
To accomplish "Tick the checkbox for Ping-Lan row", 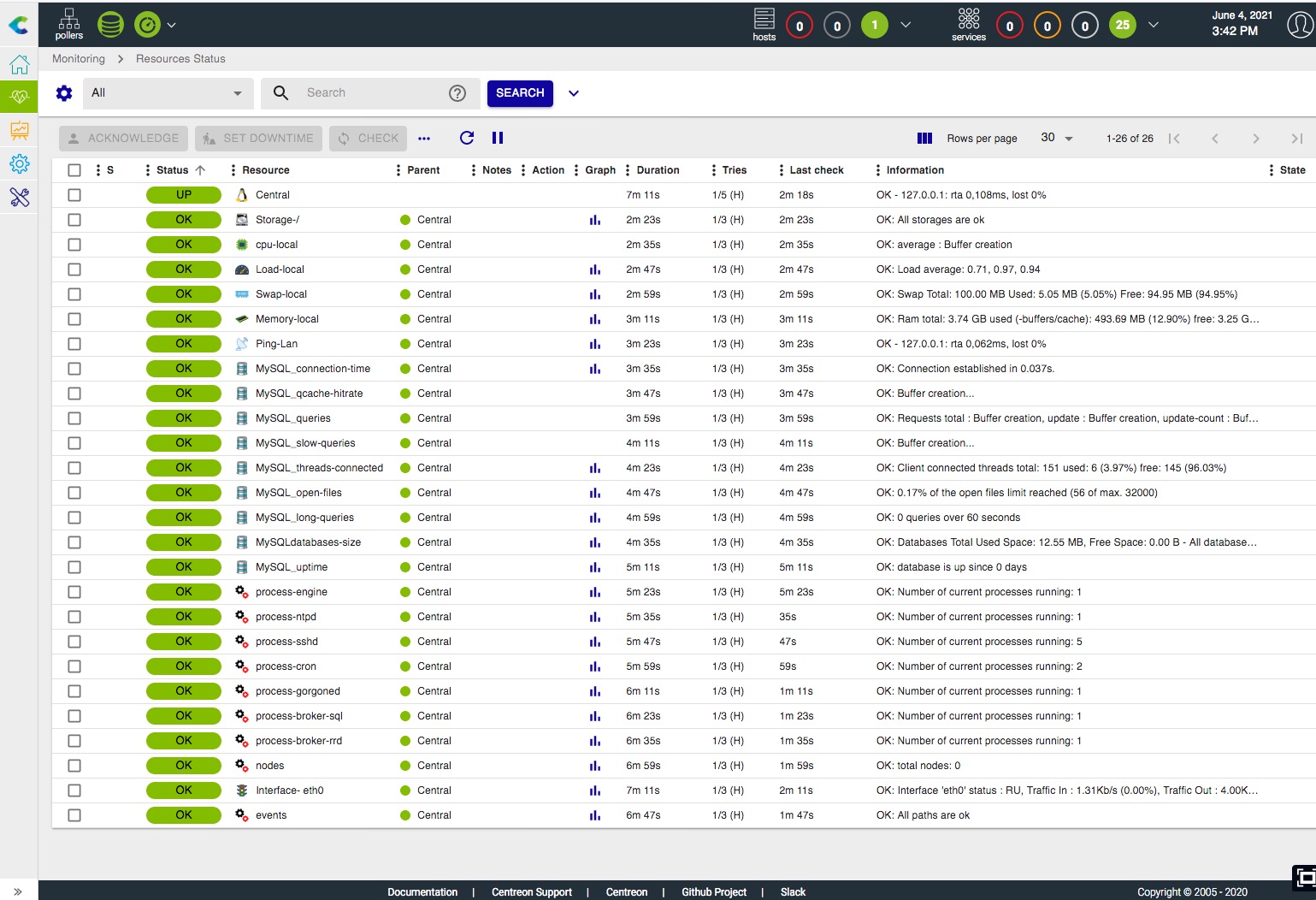I will (x=74, y=344).
